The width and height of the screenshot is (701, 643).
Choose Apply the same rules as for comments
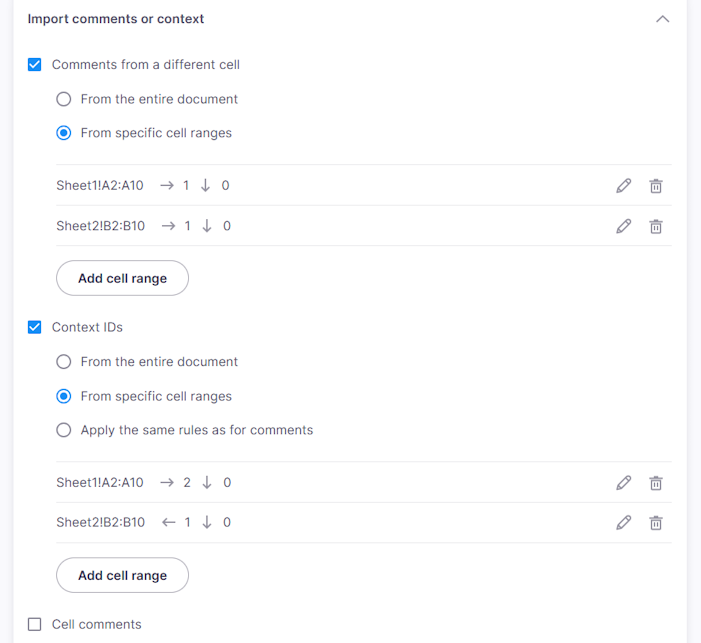63,430
